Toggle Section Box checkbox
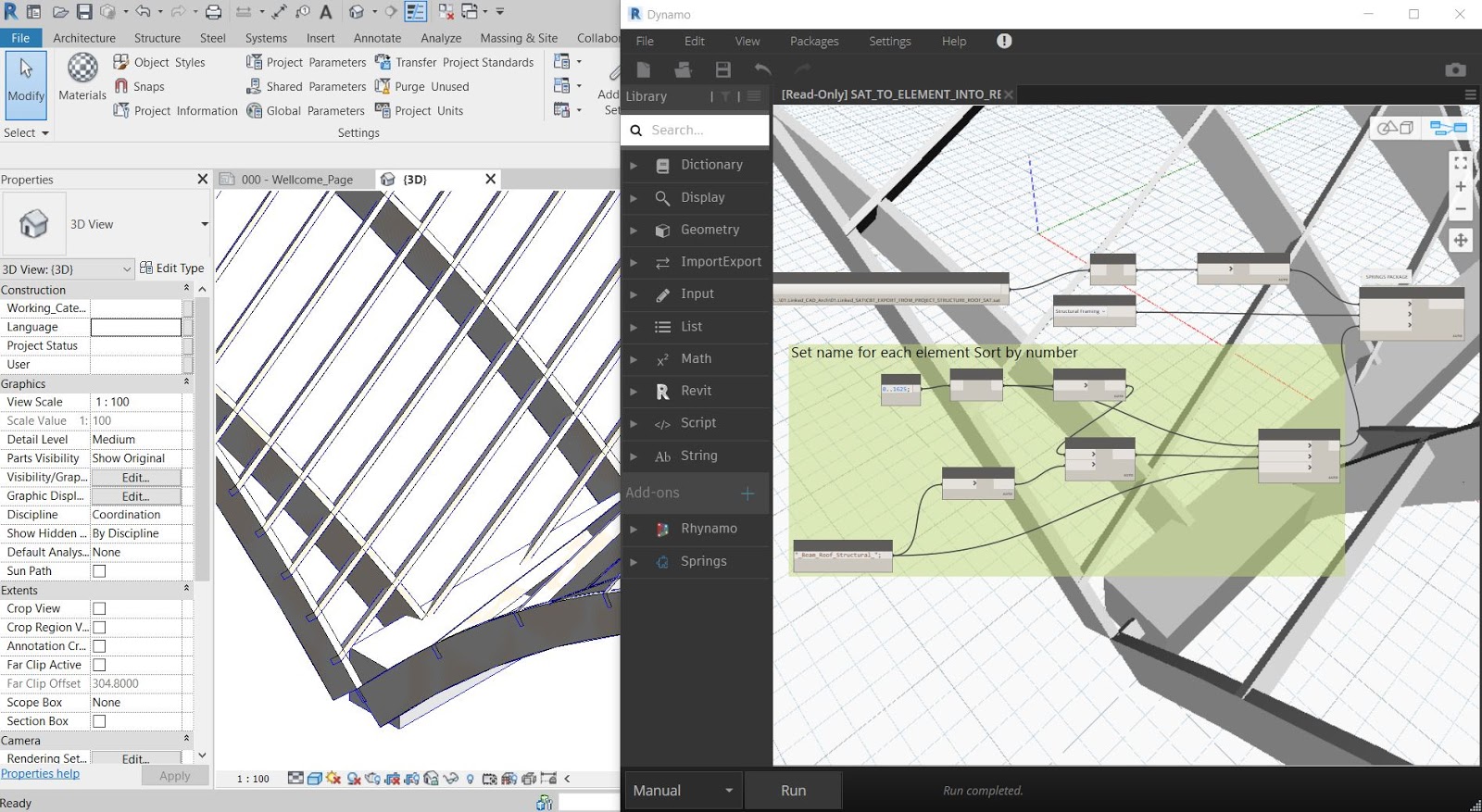Viewport: 1482px width, 812px height. click(99, 721)
